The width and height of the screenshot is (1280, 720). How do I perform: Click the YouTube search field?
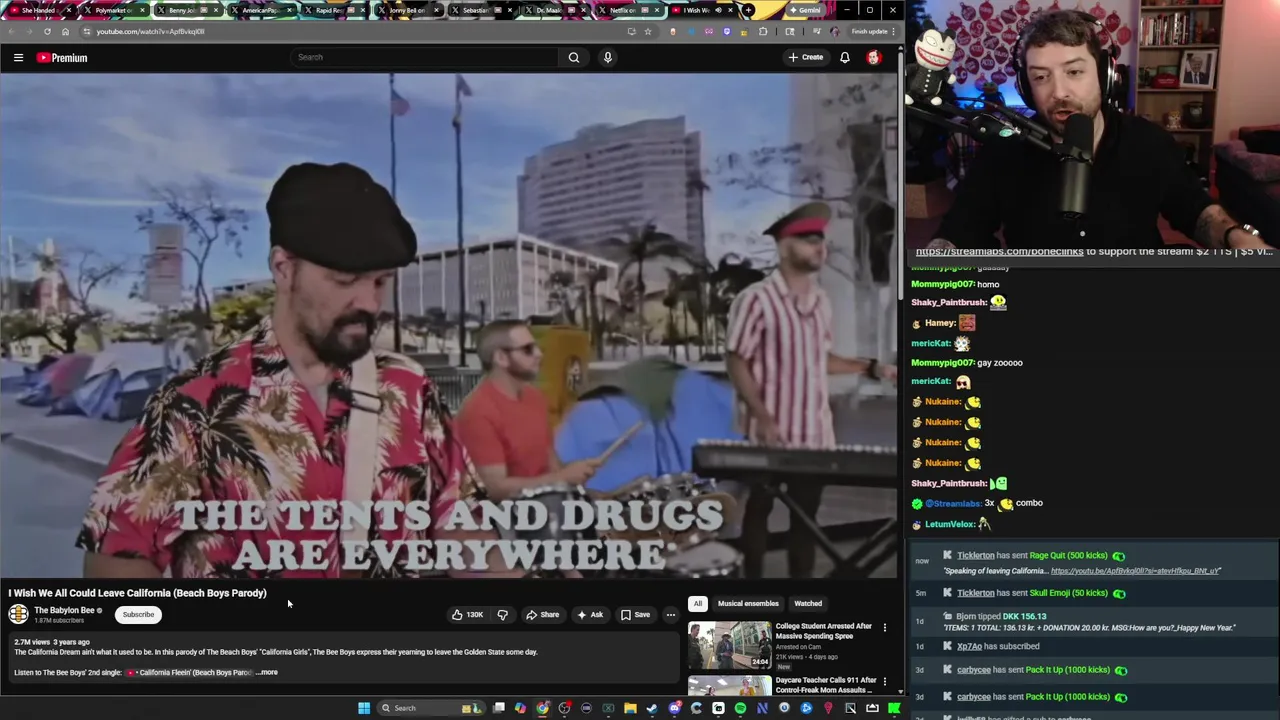click(x=425, y=57)
